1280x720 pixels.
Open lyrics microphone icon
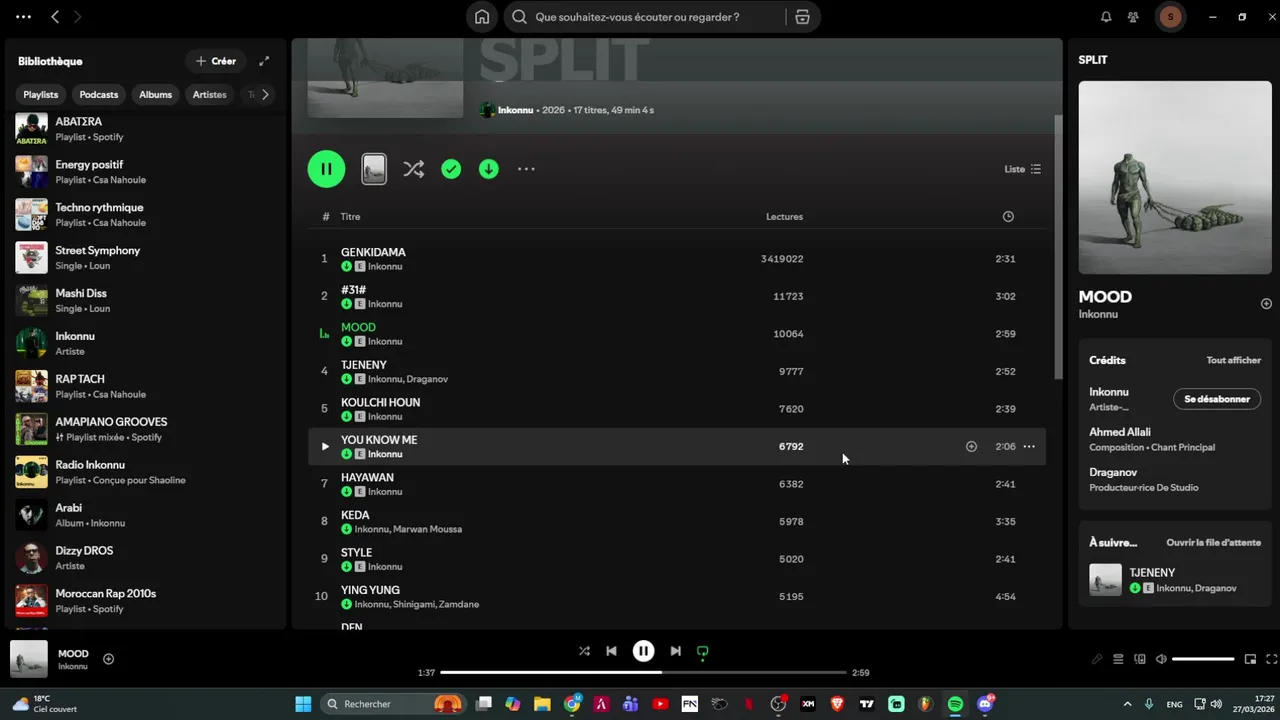click(1097, 659)
